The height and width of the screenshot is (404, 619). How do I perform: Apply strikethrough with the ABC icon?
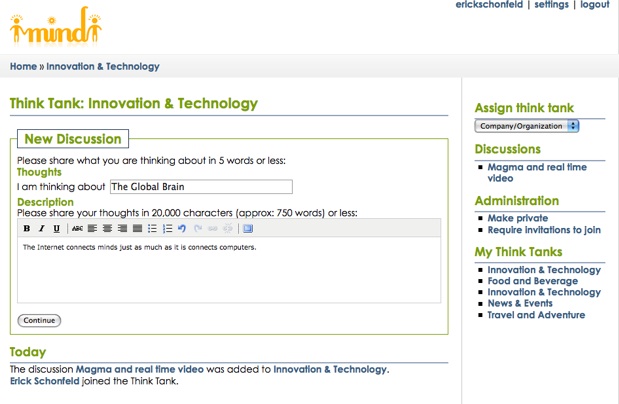[x=77, y=229]
